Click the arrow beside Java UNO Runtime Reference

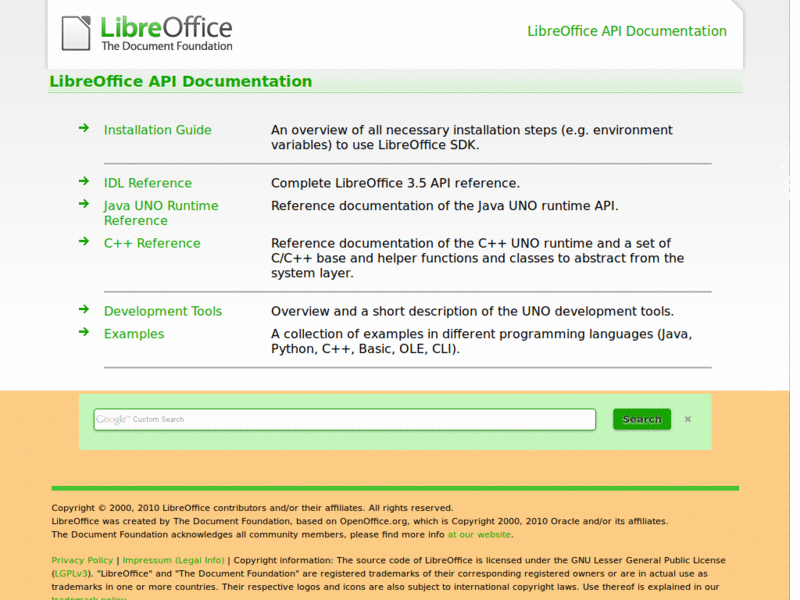point(84,204)
